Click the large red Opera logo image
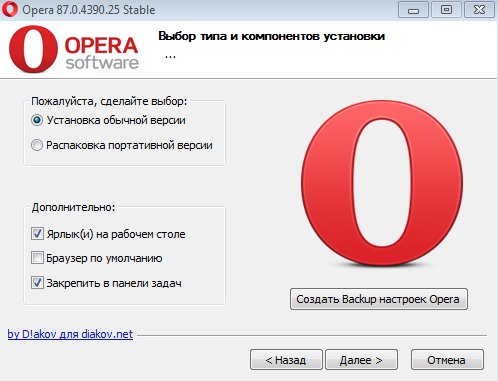The height and width of the screenshot is (381, 498). point(381,183)
